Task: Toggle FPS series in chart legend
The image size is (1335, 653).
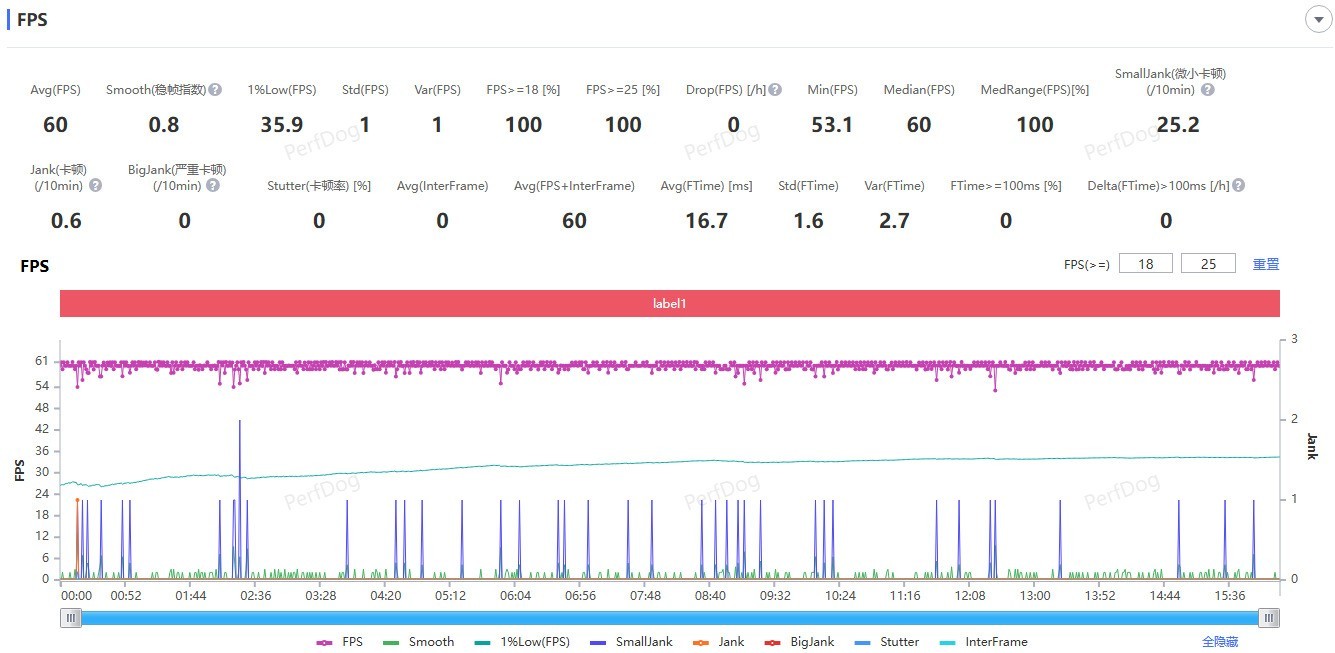Action: point(340,642)
